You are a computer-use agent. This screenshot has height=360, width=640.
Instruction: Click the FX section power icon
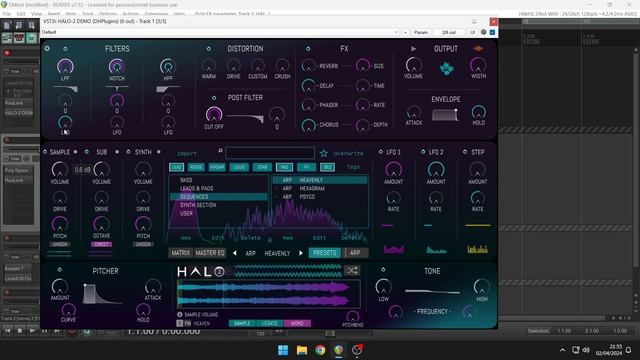coord(308,49)
